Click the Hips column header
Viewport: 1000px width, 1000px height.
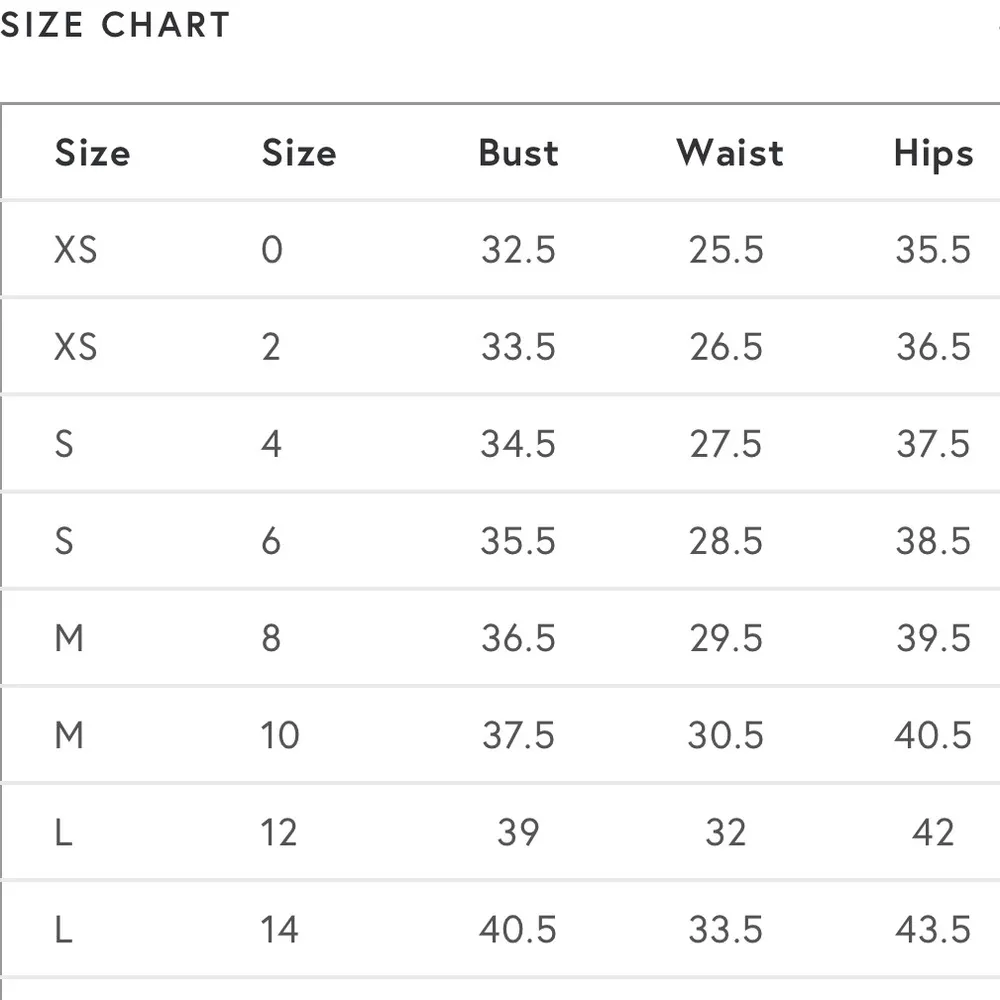pyautogui.click(x=933, y=154)
